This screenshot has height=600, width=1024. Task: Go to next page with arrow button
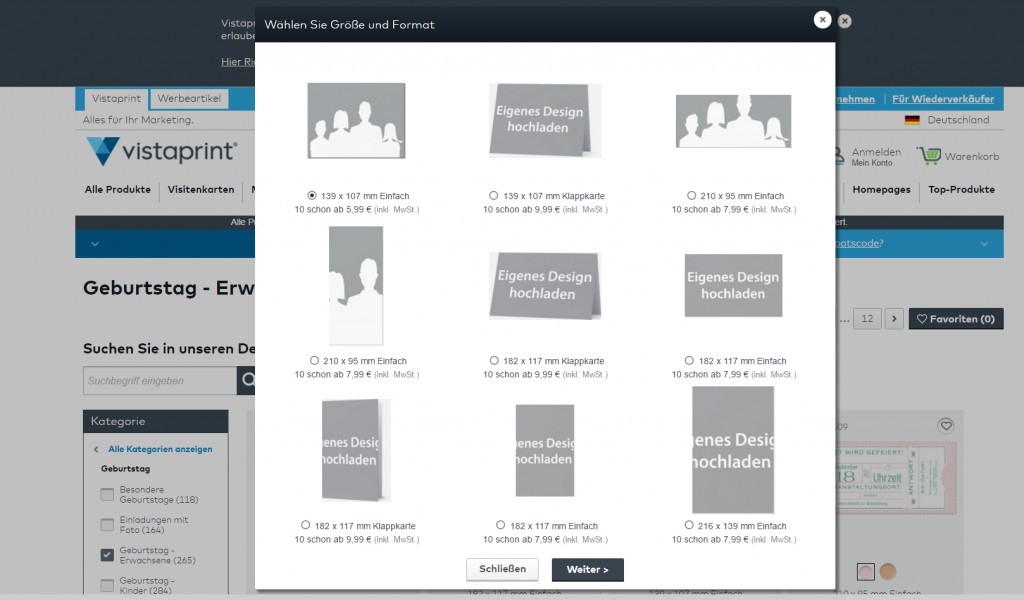pos(894,319)
